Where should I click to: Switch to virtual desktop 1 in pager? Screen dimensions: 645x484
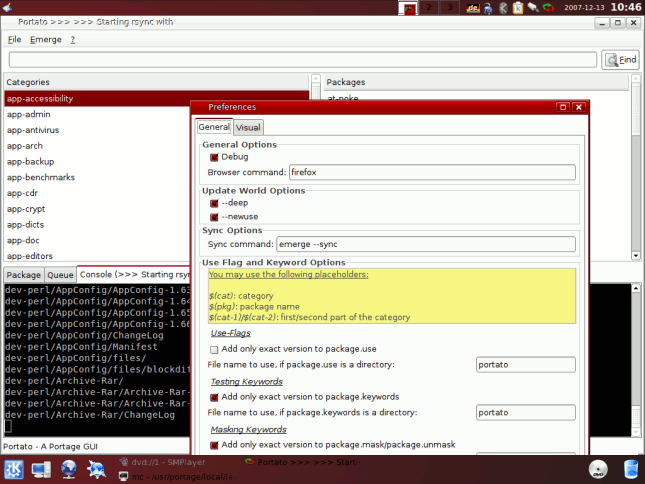(408, 8)
